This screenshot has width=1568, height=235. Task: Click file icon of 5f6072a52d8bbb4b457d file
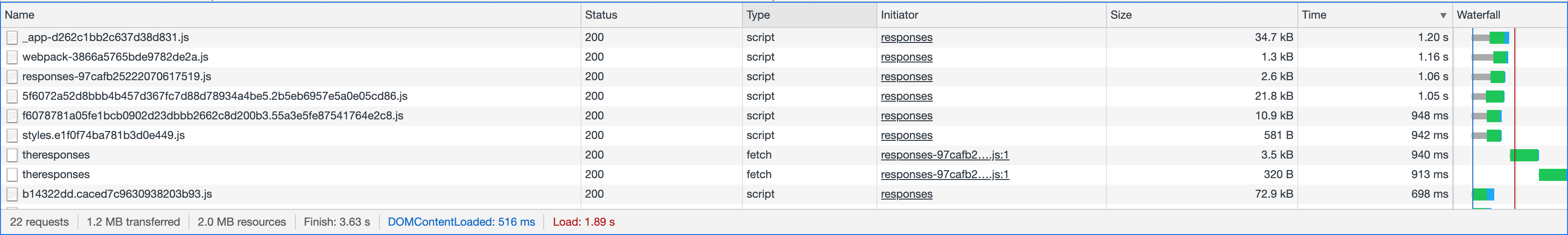click(12, 96)
